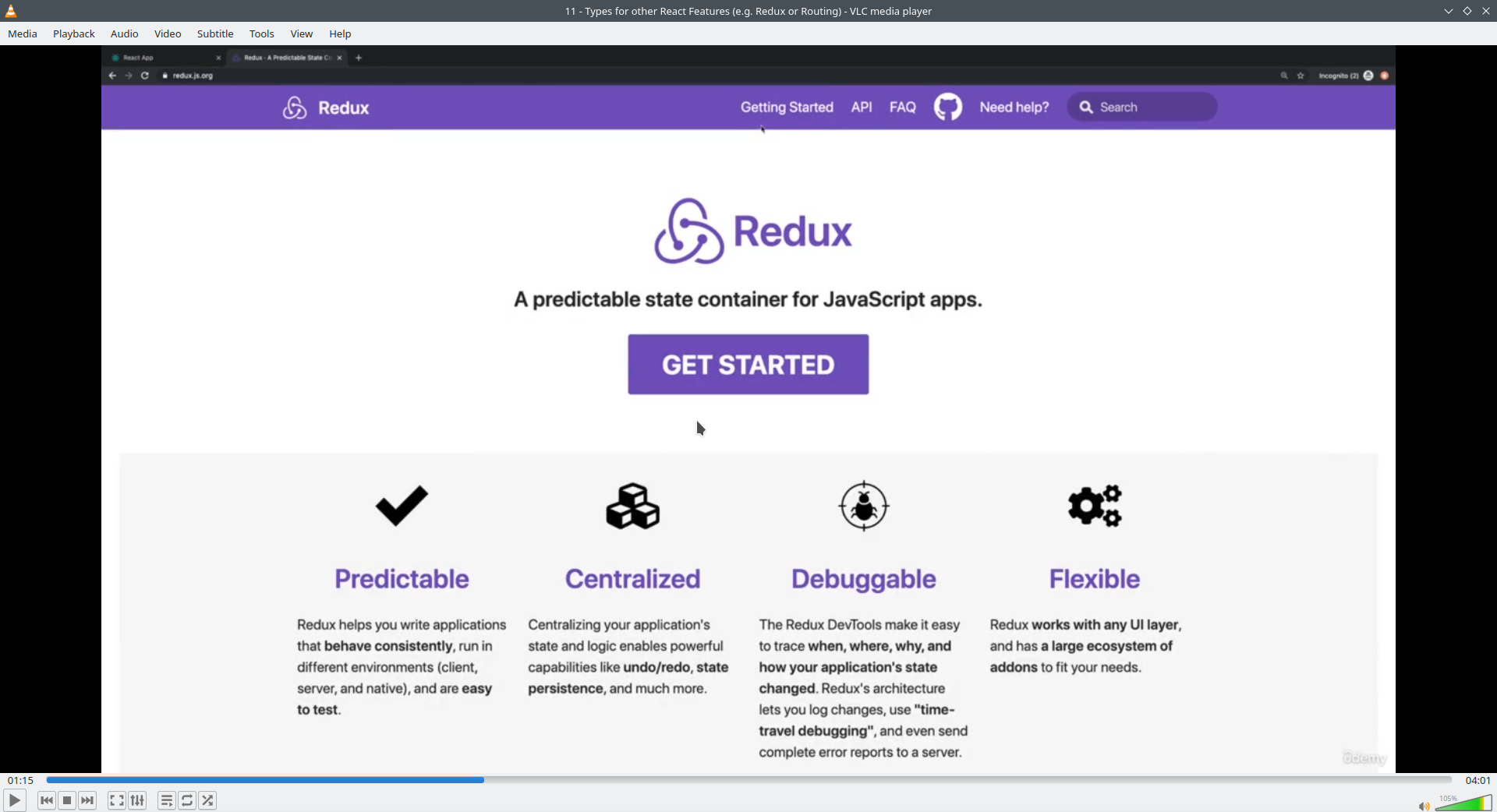Viewport: 1497px width, 812px height.
Task: Seek on the playback progress bar
Action: click(748, 780)
